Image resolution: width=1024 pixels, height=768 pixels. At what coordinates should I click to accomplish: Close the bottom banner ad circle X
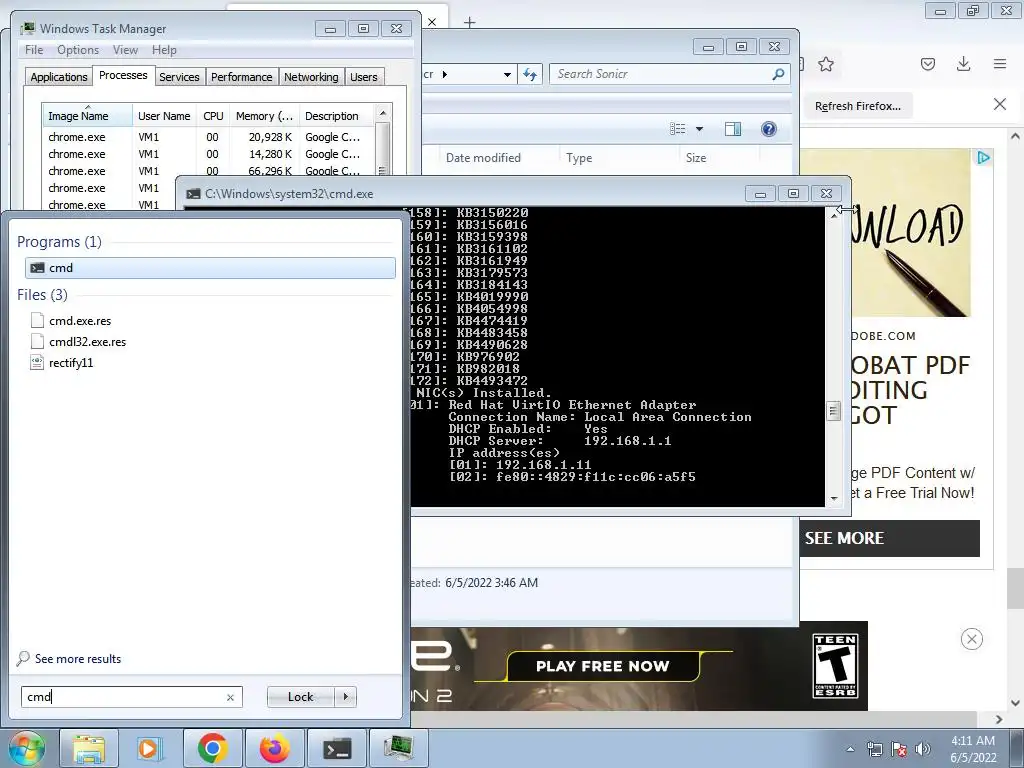point(972,639)
